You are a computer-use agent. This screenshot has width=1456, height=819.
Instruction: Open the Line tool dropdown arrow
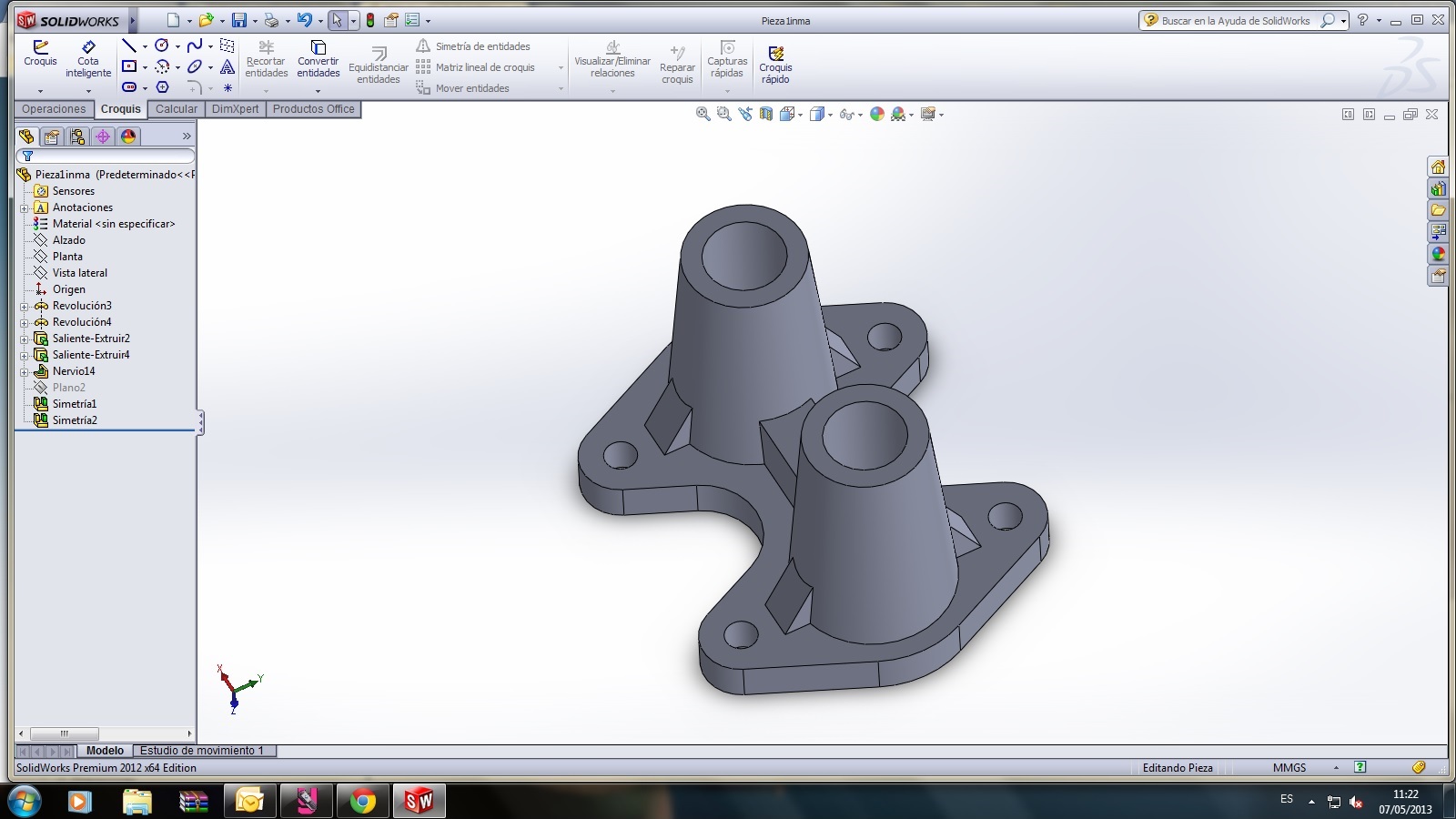click(145, 46)
